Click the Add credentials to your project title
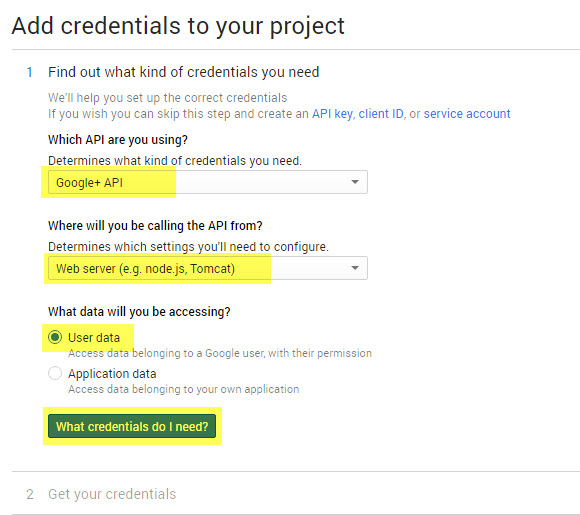 coord(178,26)
